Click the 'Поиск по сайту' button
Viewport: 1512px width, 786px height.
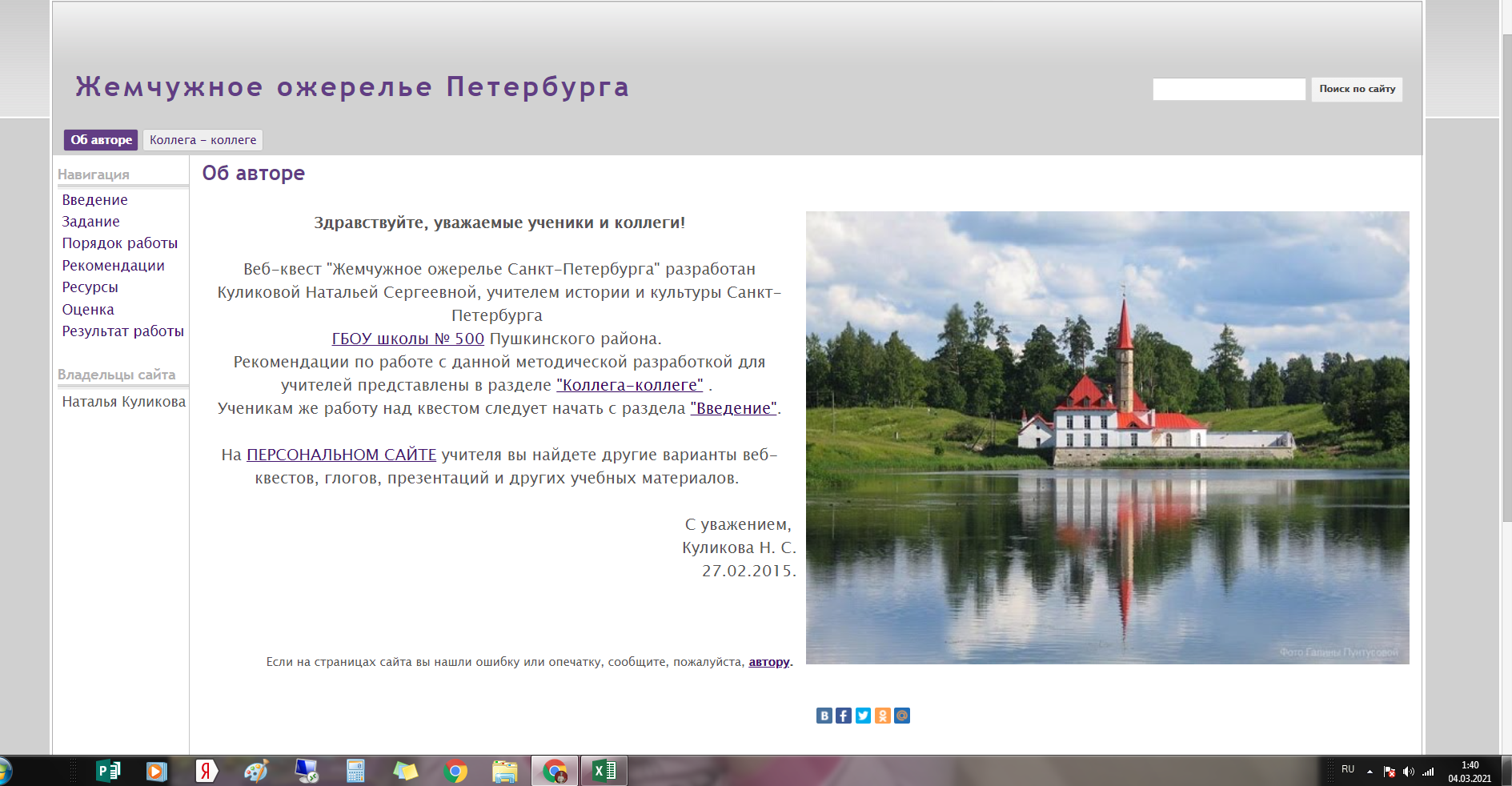pyautogui.click(x=1357, y=89)
